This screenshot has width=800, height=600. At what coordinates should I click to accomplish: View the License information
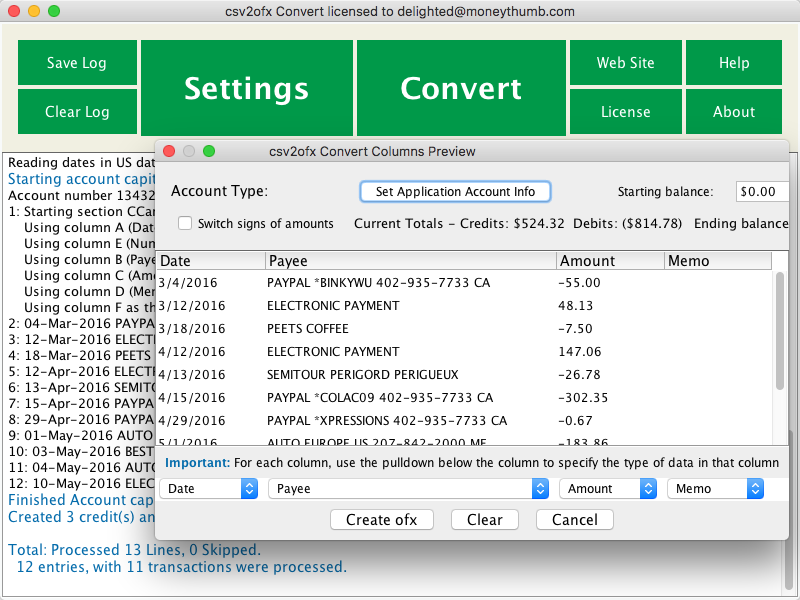pos(625,112)
